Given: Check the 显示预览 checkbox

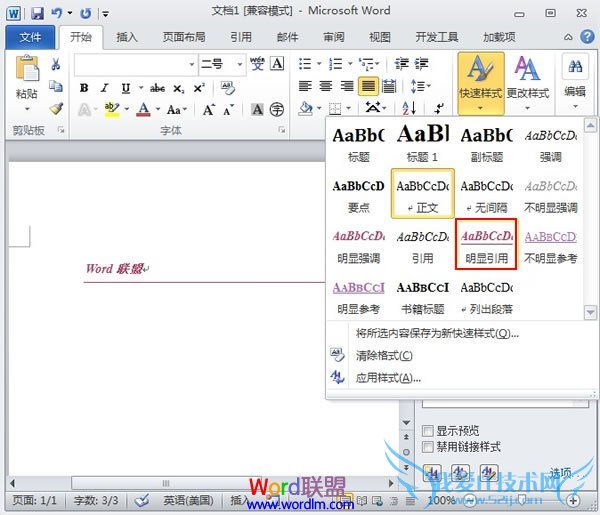Looking at the screenshot, I should click(x=428, y=431).
